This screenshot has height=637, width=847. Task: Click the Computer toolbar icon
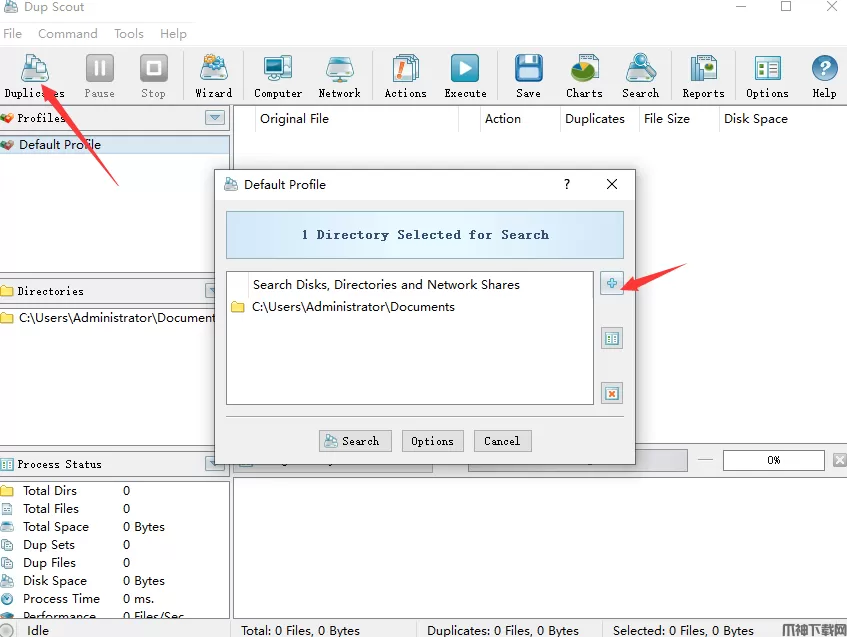coord(278,76)
